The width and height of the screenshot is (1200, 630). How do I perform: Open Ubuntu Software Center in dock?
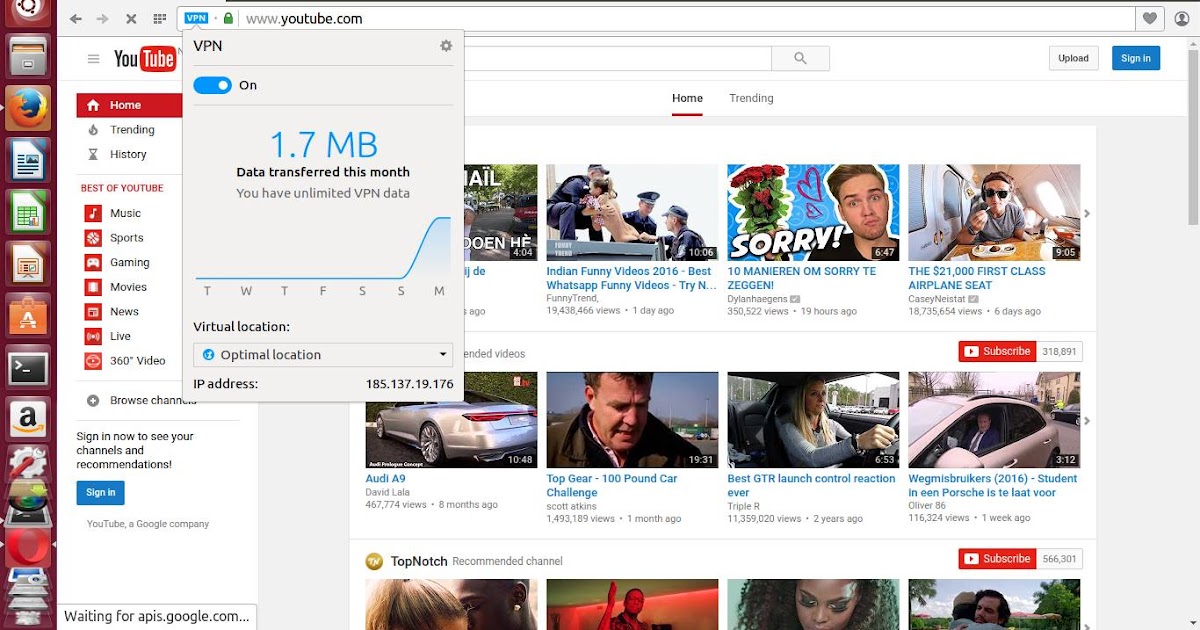tap(27, 317)
